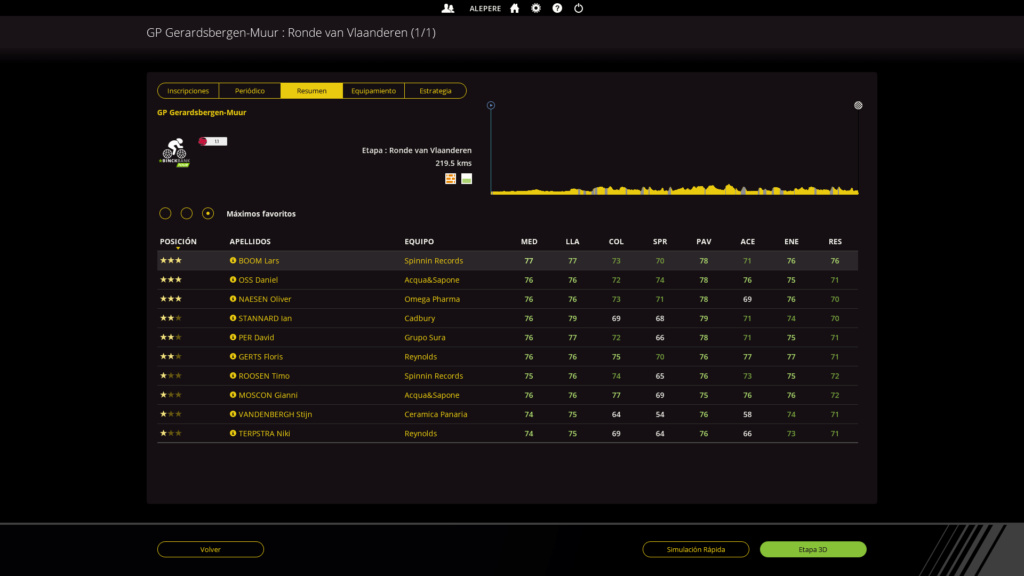Sort table by EQUIPO column
The image size is (1024, 576).
click(x=419, y=242)
